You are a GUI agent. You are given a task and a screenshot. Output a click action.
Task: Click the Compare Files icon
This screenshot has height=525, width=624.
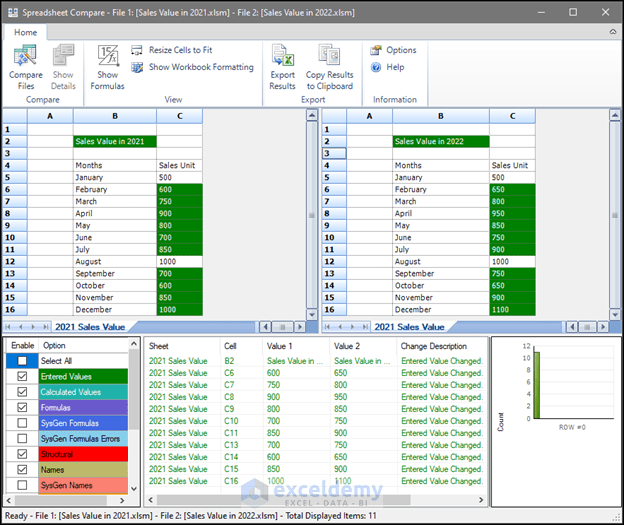pos(25,56)
